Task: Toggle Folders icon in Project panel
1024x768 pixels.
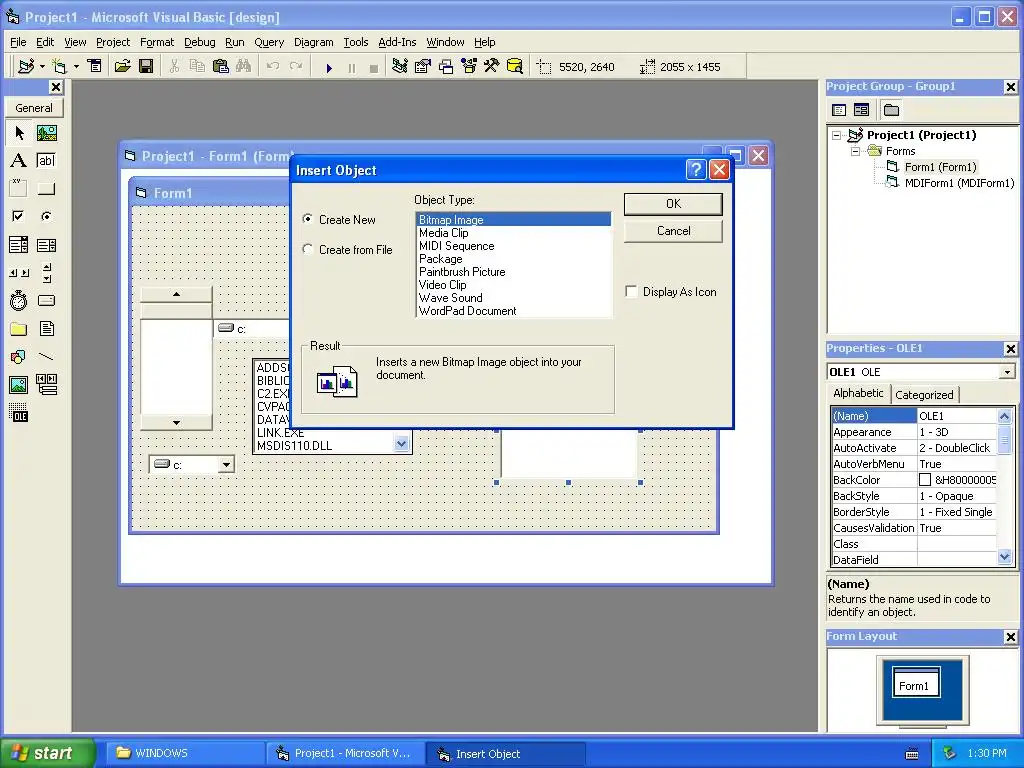Action: (891, 110)
